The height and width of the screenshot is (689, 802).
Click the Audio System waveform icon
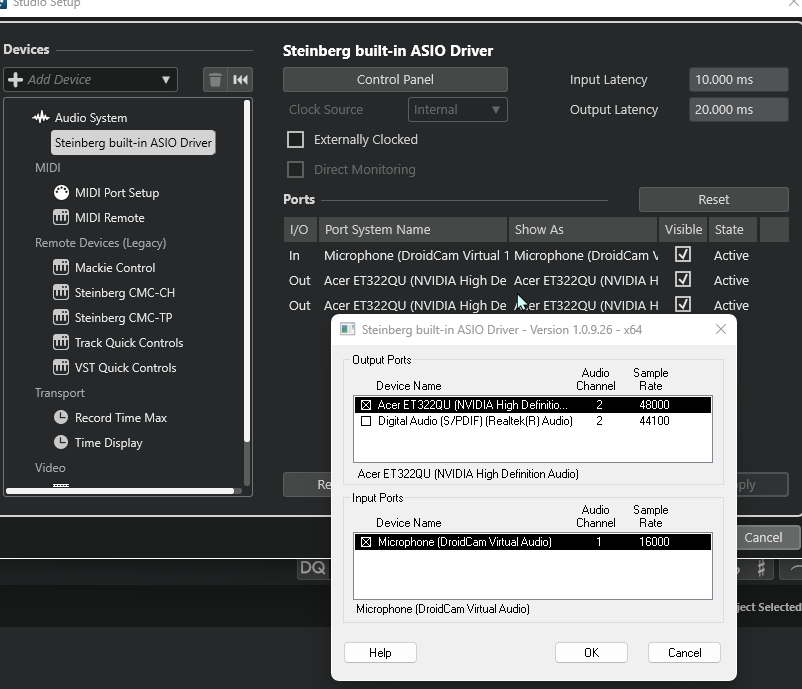[41, 118]
